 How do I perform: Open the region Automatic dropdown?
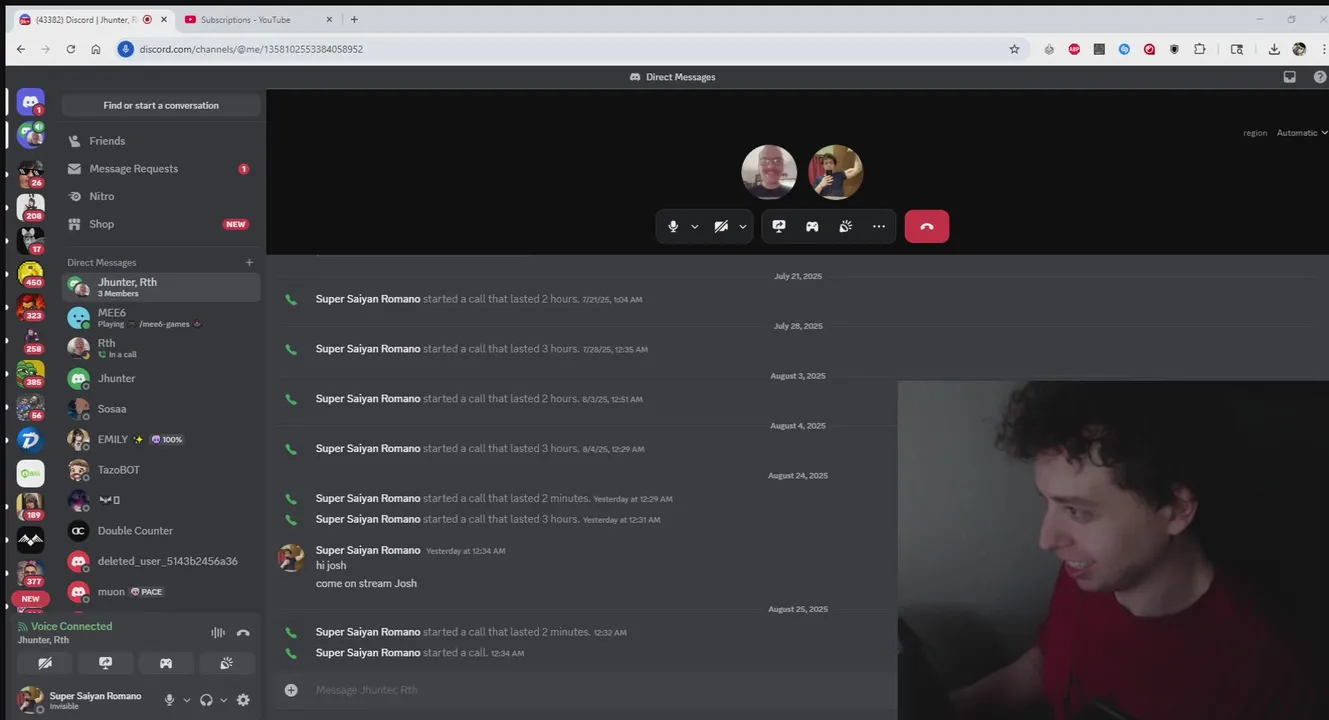[1301, 133]
